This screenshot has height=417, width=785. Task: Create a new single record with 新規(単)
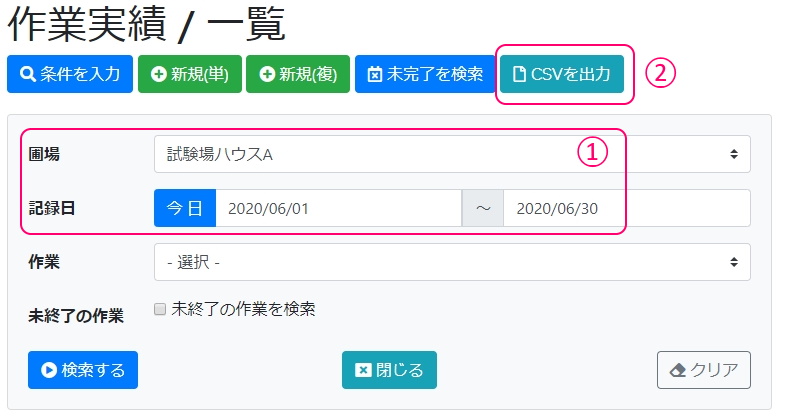190,74
